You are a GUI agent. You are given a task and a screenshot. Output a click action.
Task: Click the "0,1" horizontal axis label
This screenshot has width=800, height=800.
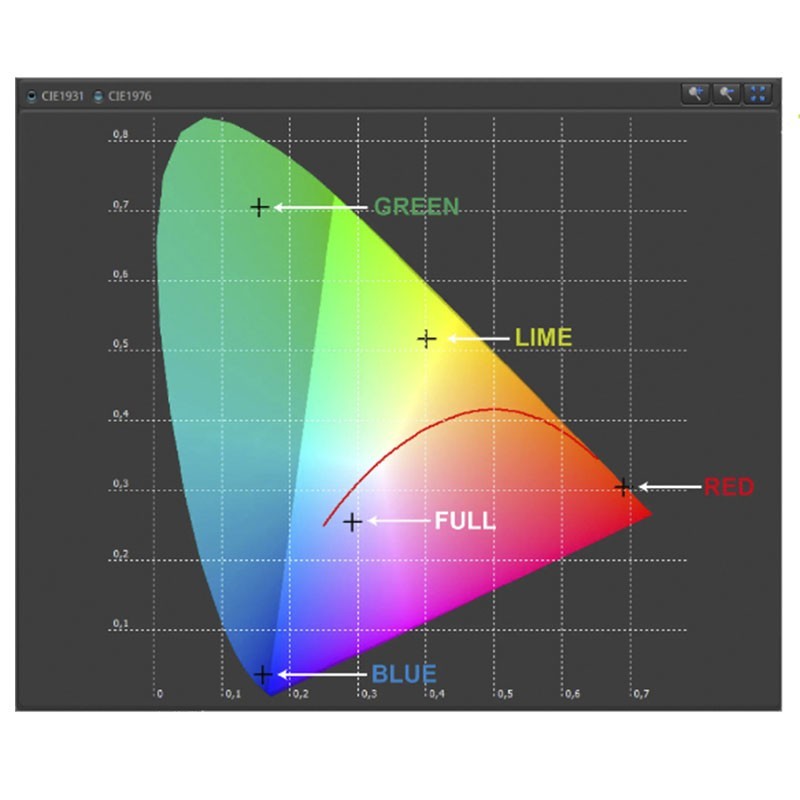point(233,694)
